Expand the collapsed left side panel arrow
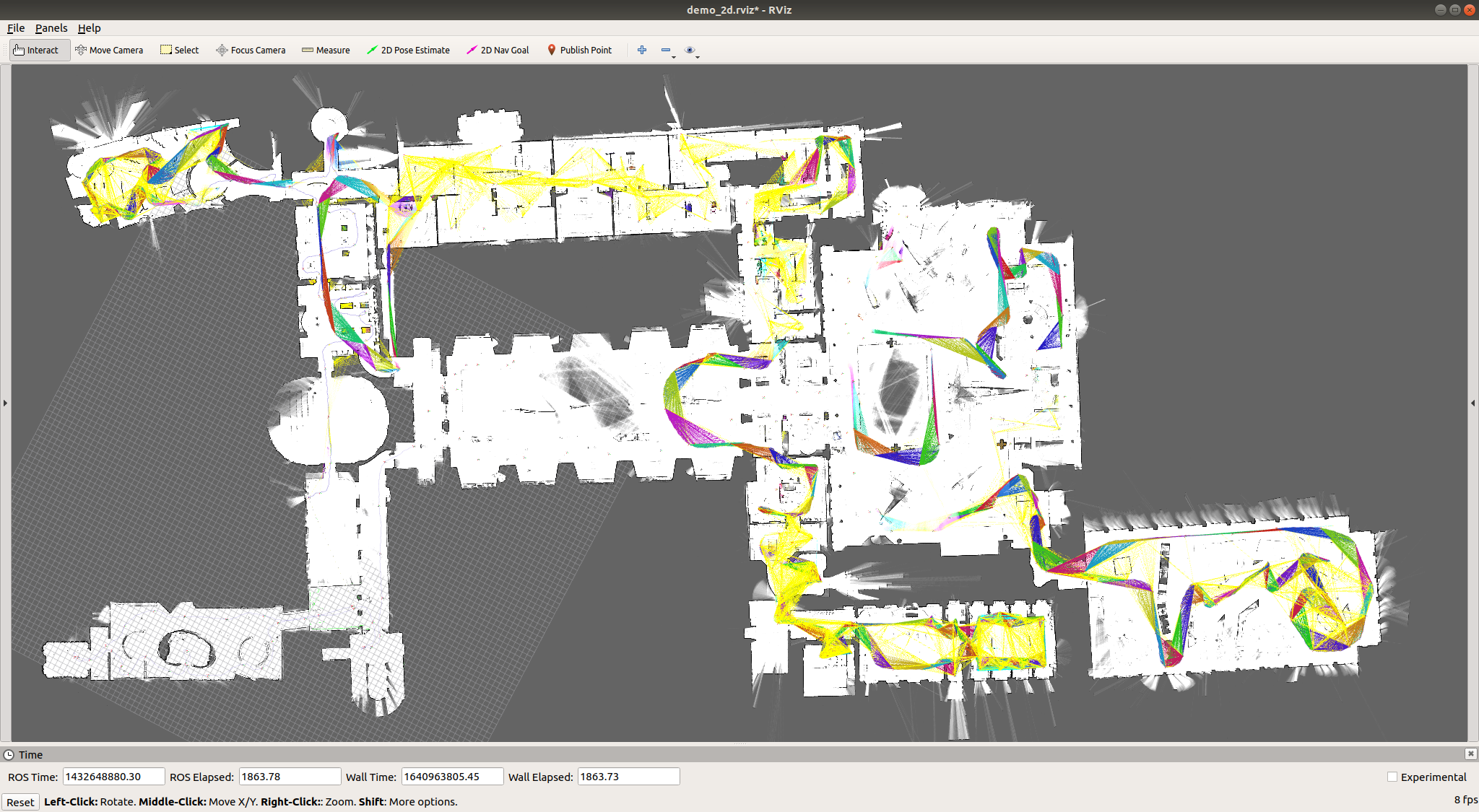 pos(5,403)
